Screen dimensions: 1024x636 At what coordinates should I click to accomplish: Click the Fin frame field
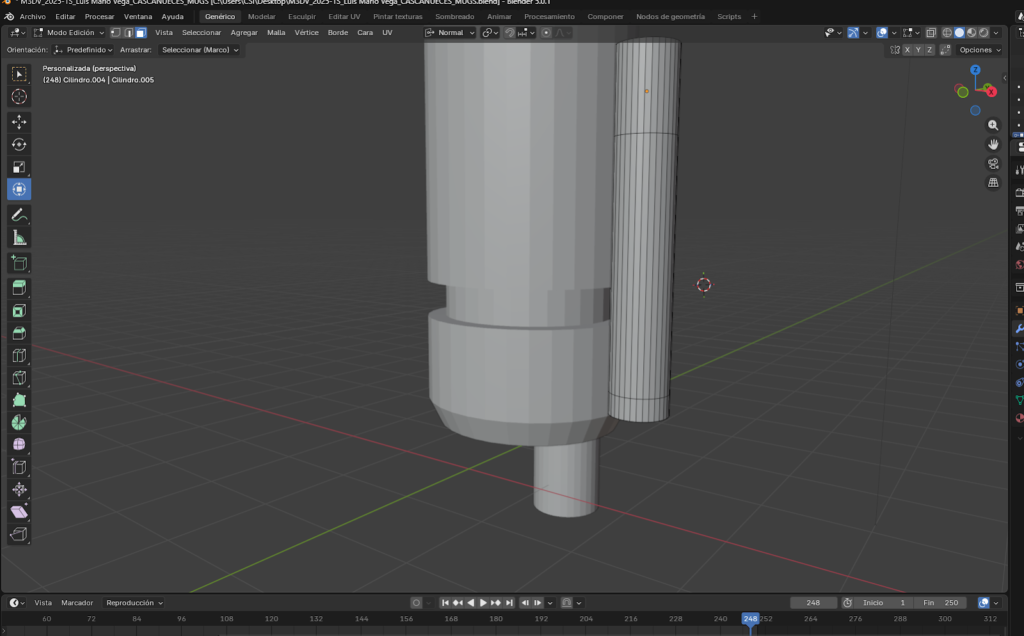pos(942,603)
